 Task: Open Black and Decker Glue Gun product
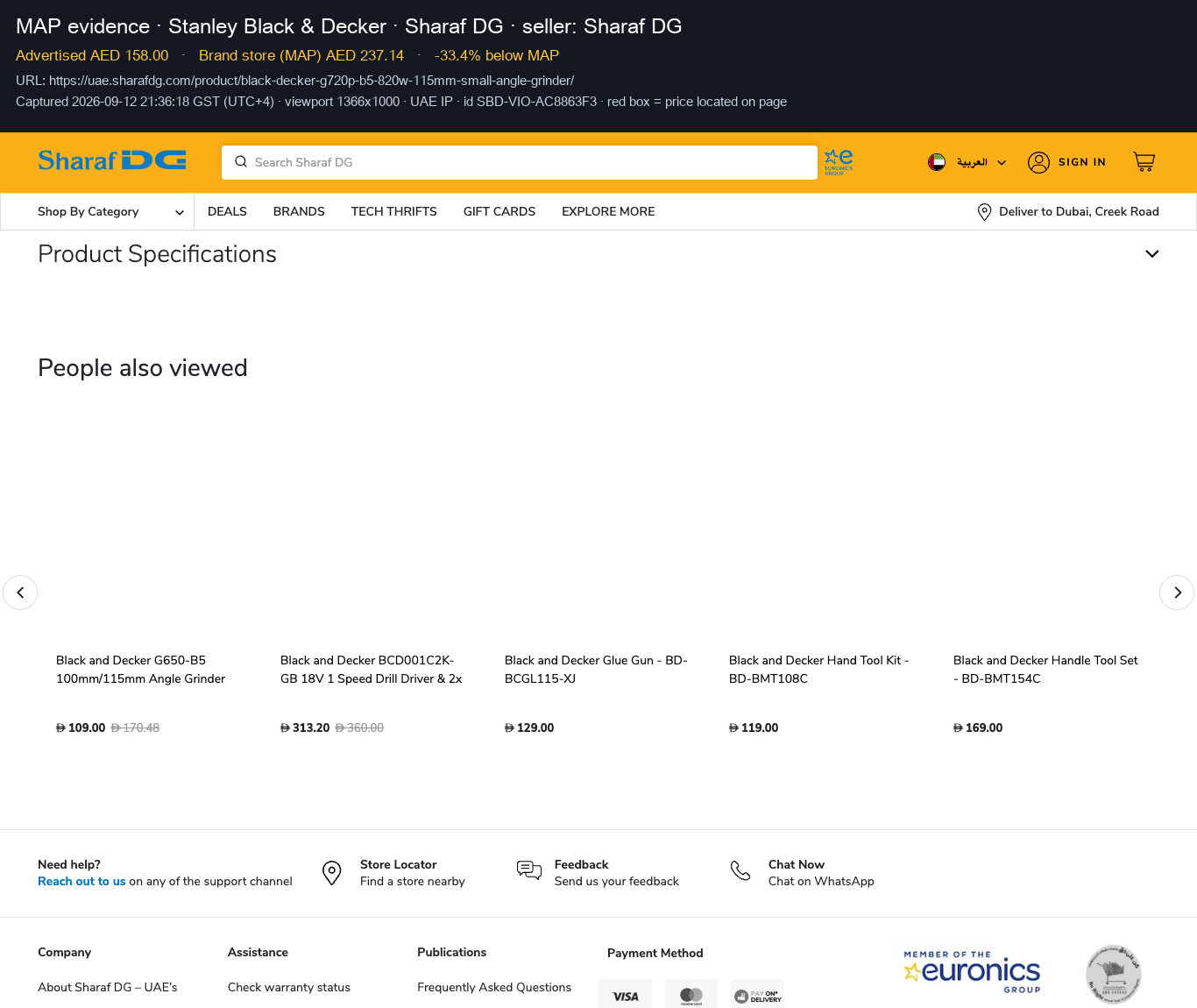[596, 670]
